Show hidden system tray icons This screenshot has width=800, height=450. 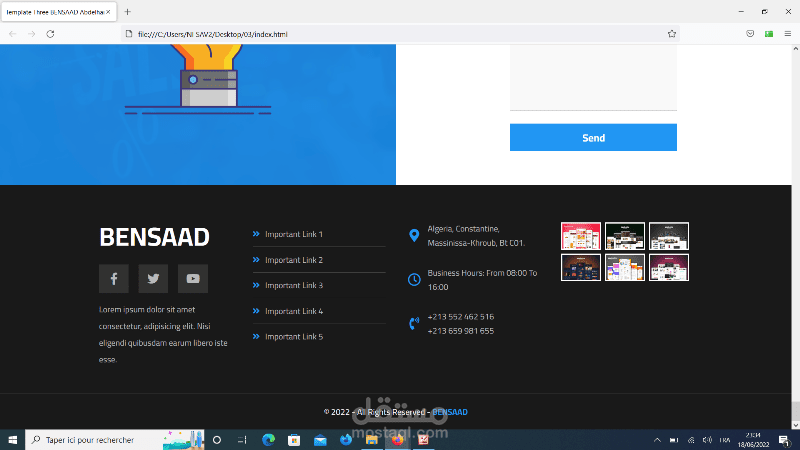pos(657,440)
